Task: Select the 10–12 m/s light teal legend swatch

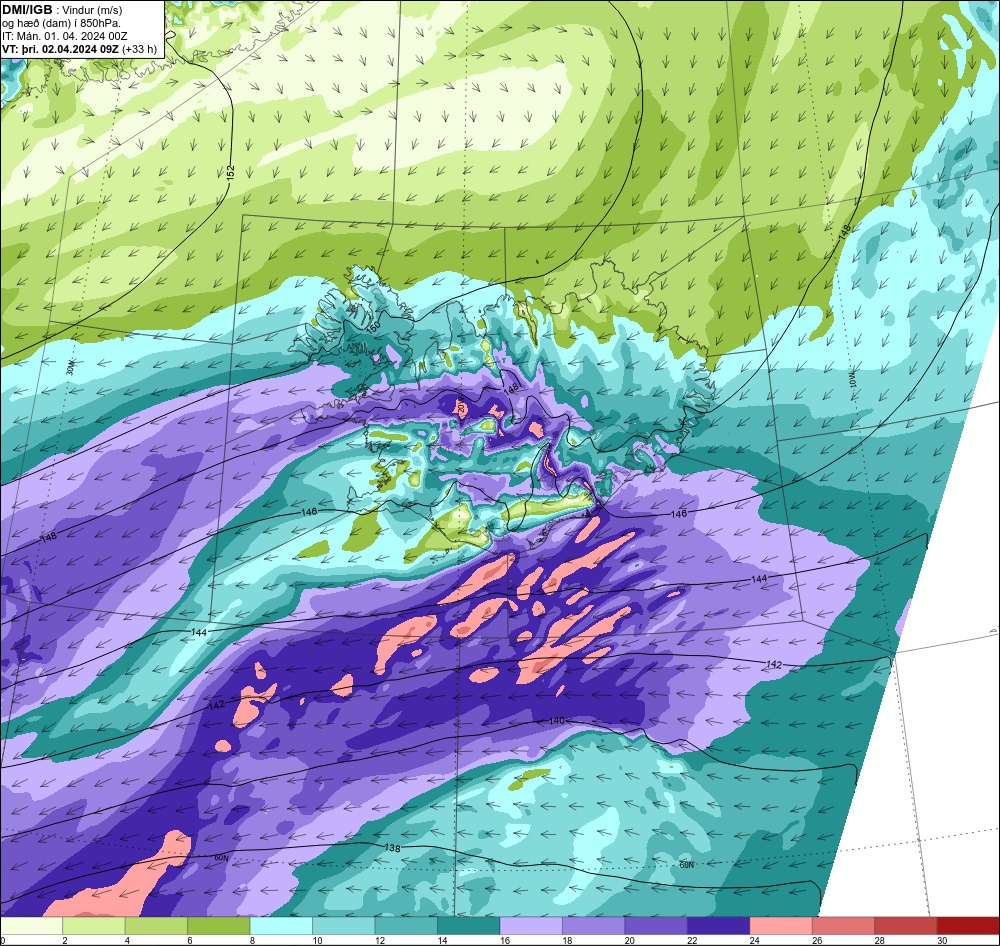Action: tap(344, 926)
